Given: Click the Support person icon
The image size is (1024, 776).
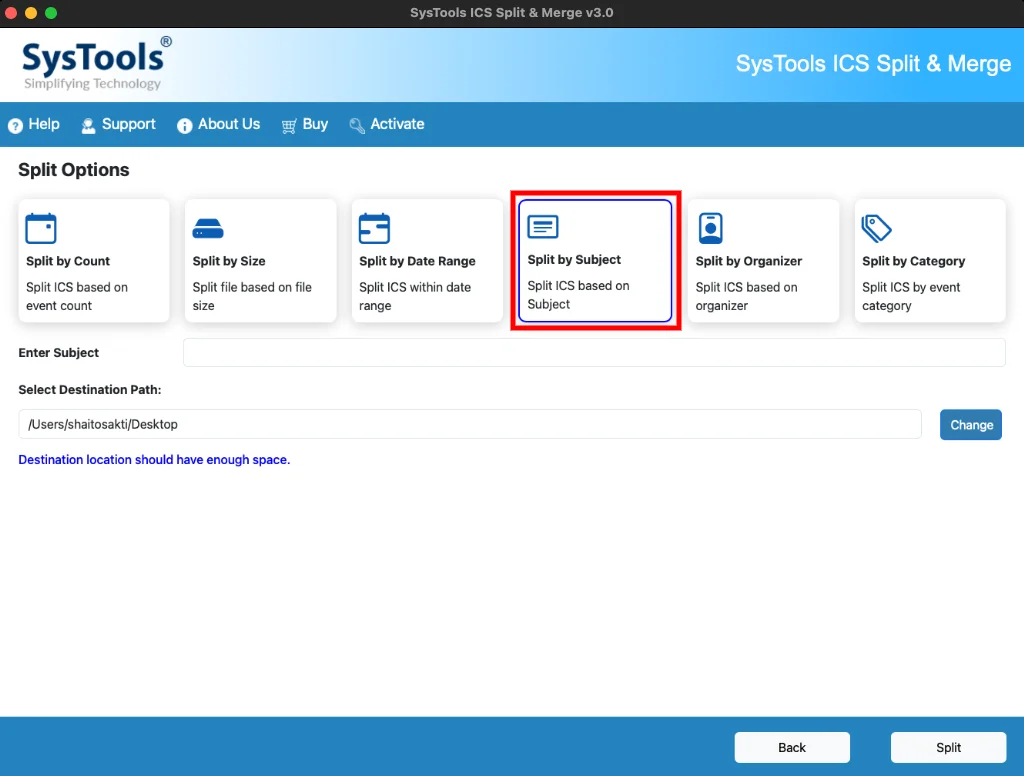Looking at the screenshot, I should [88, 125].
